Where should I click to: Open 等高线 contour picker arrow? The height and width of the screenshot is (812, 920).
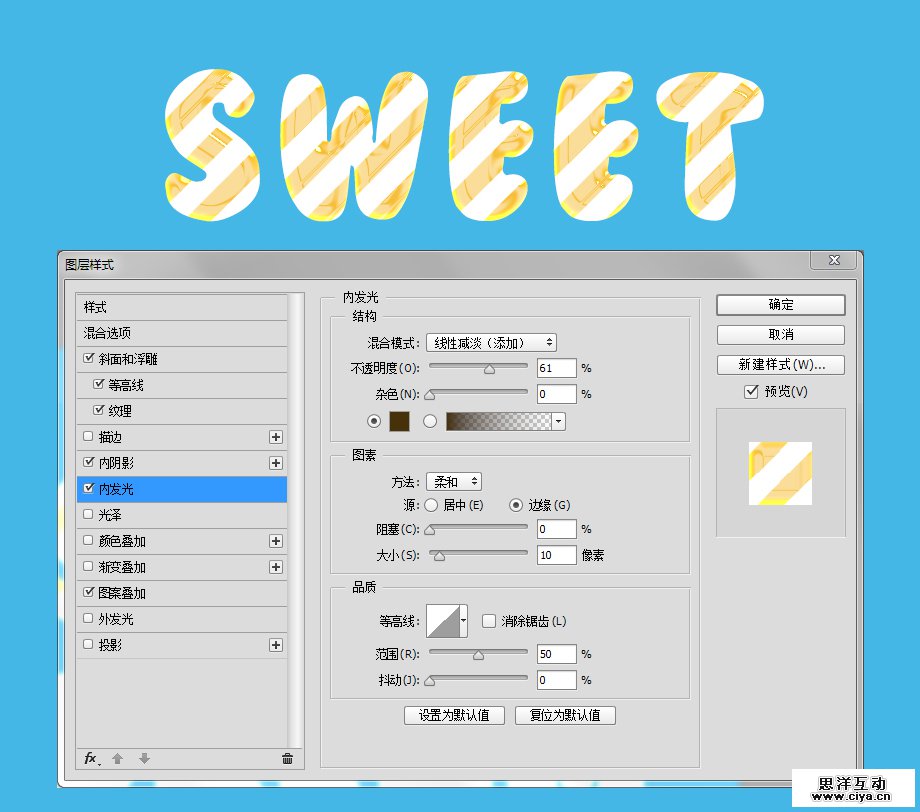tap(464, 621)
